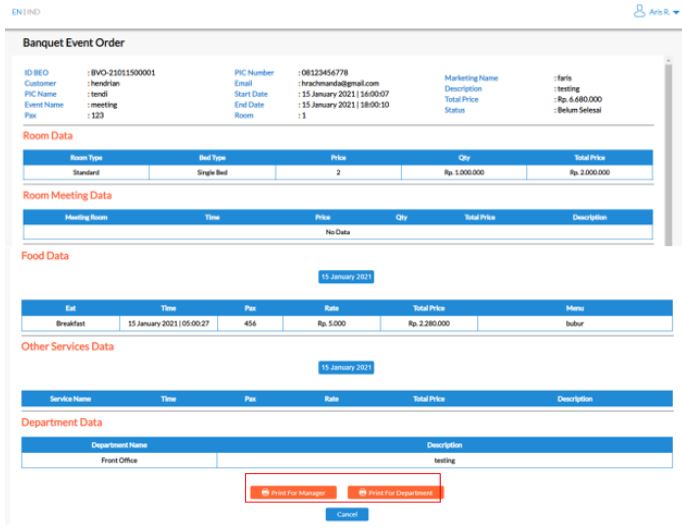Click printer icon on Print For Manager

click(264, 492)
